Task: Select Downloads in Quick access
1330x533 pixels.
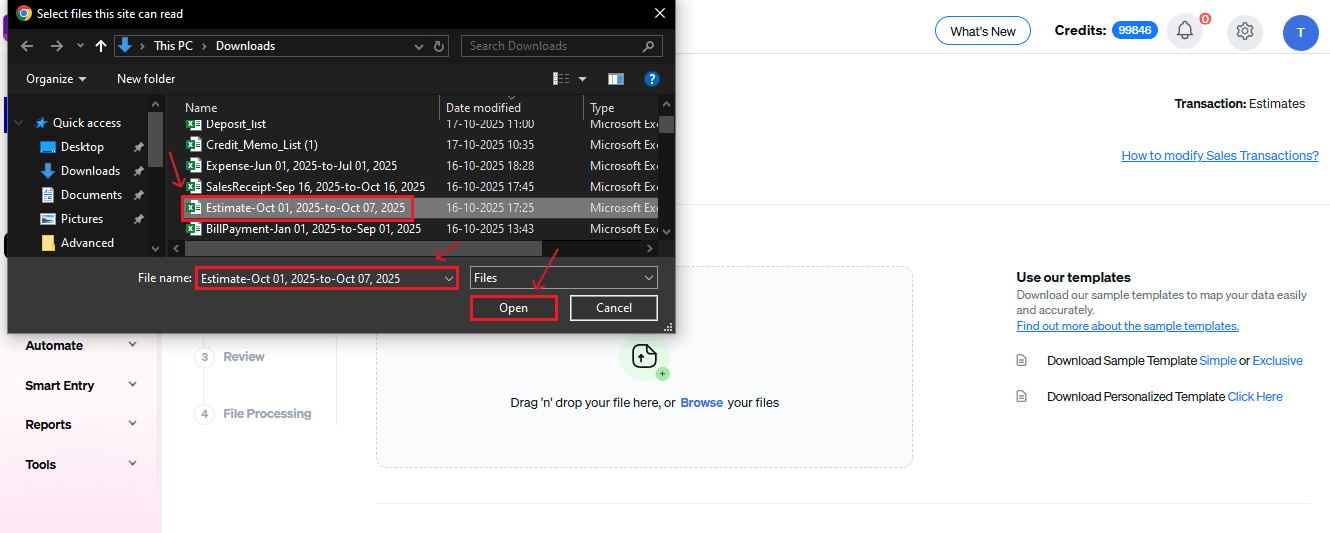Action: click(x=90, y=171)
